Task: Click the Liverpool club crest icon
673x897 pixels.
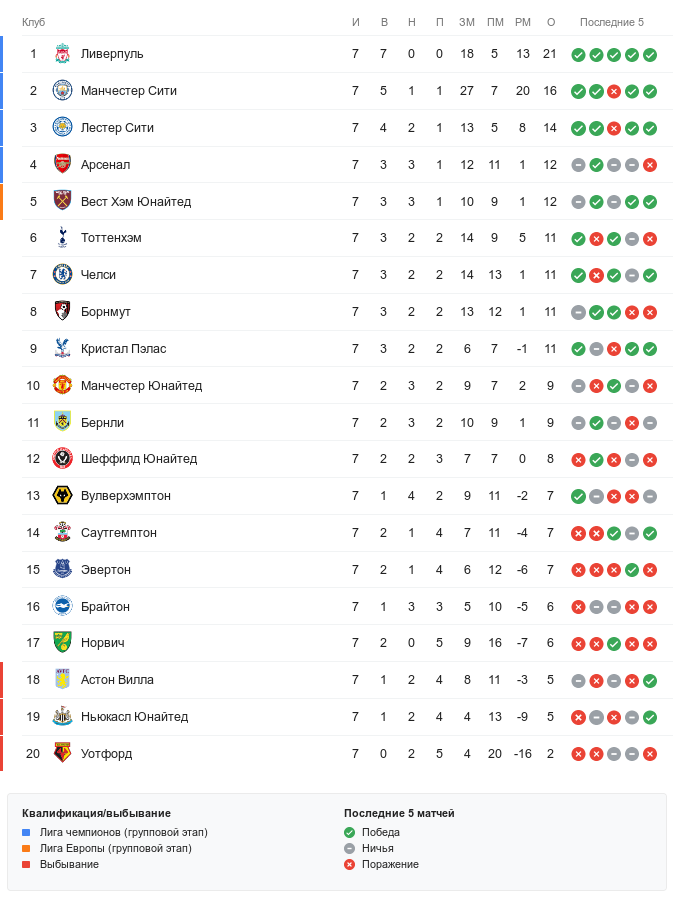Action: (62, 54)
